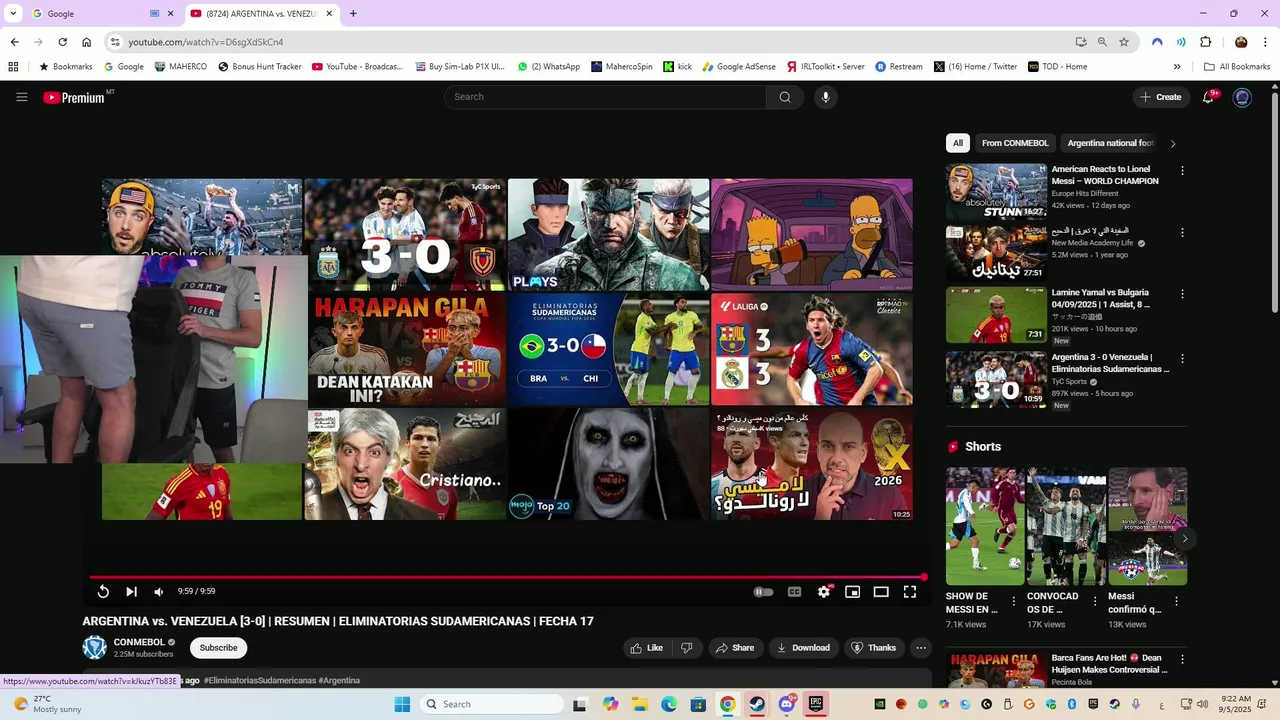Screen dimensions: 1280x720
Task: Subscribe to CONMEBOL channel
Action: coord(218,648)
